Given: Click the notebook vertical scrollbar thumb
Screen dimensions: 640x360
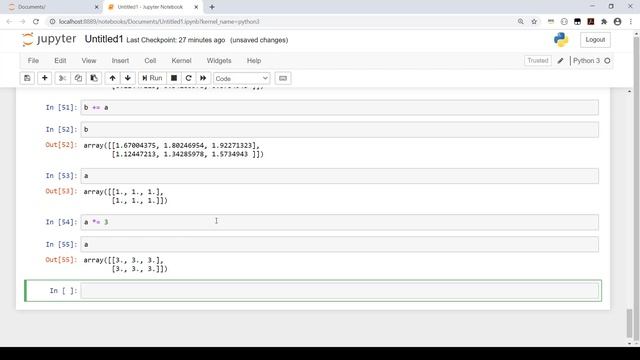Looking at the screenshot, I should [x=630, y=323].
